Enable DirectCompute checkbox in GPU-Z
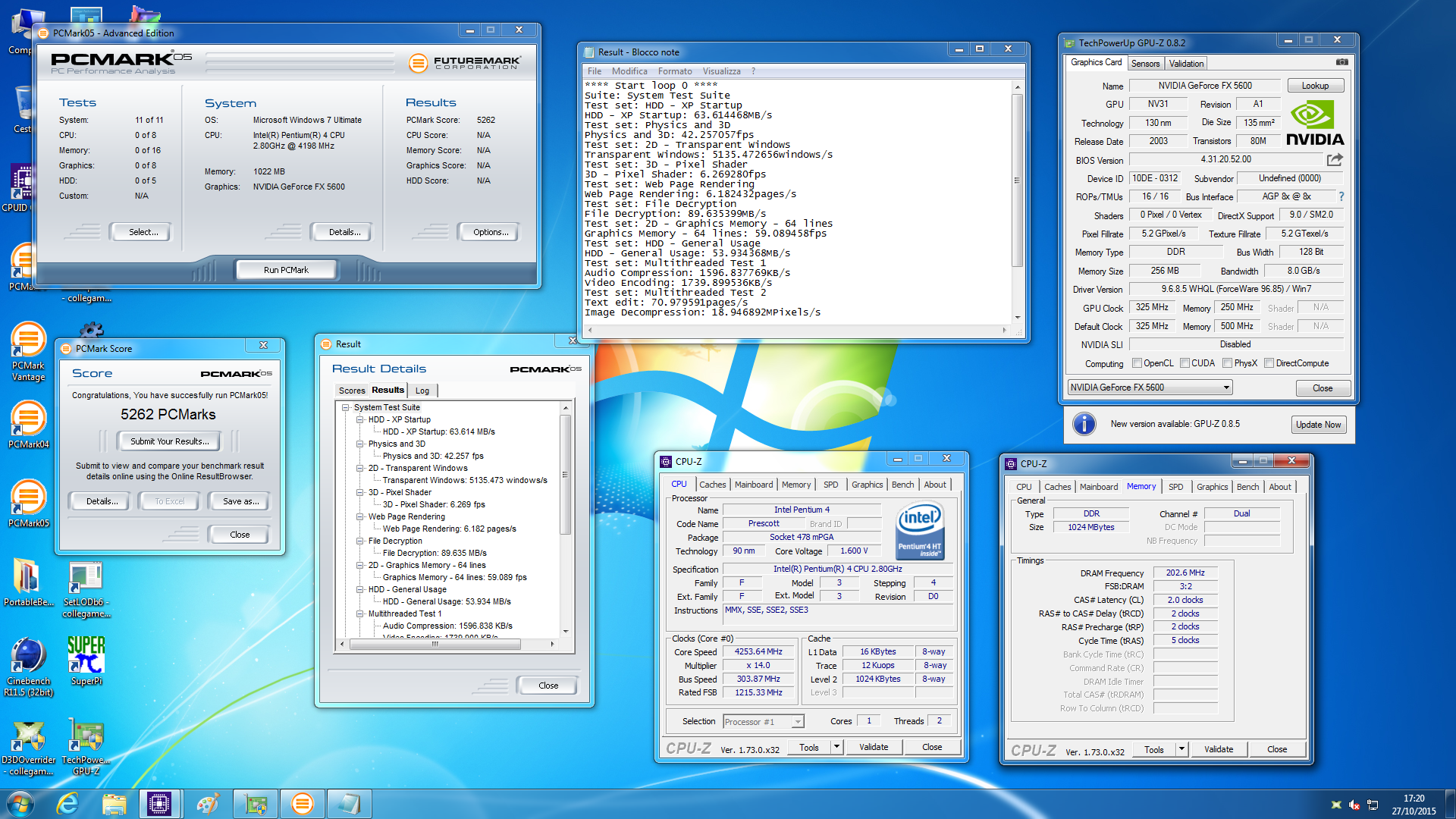 click(1269, 363)
